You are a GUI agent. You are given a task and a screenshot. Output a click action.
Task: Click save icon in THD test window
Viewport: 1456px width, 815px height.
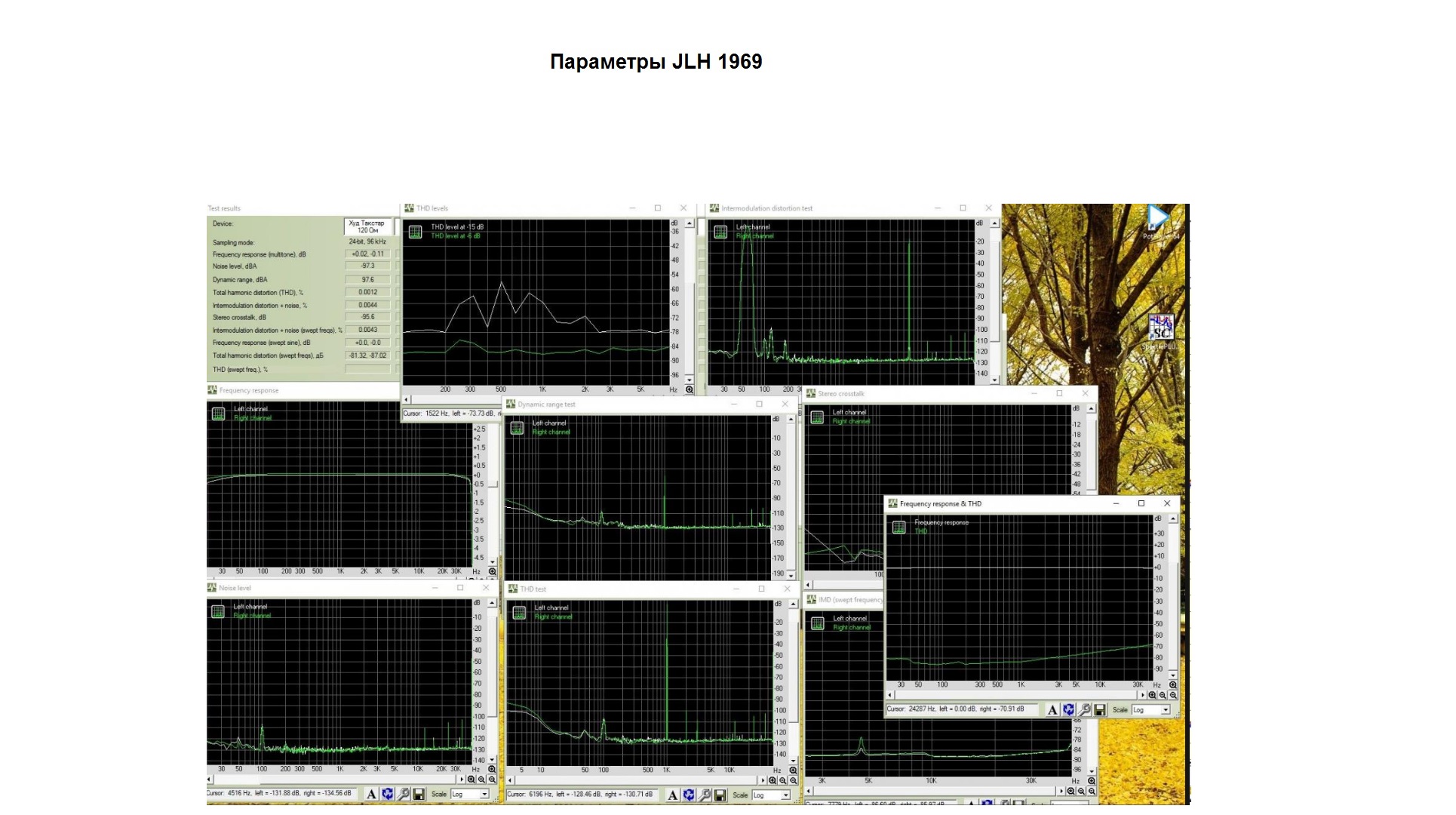[720, 795]
